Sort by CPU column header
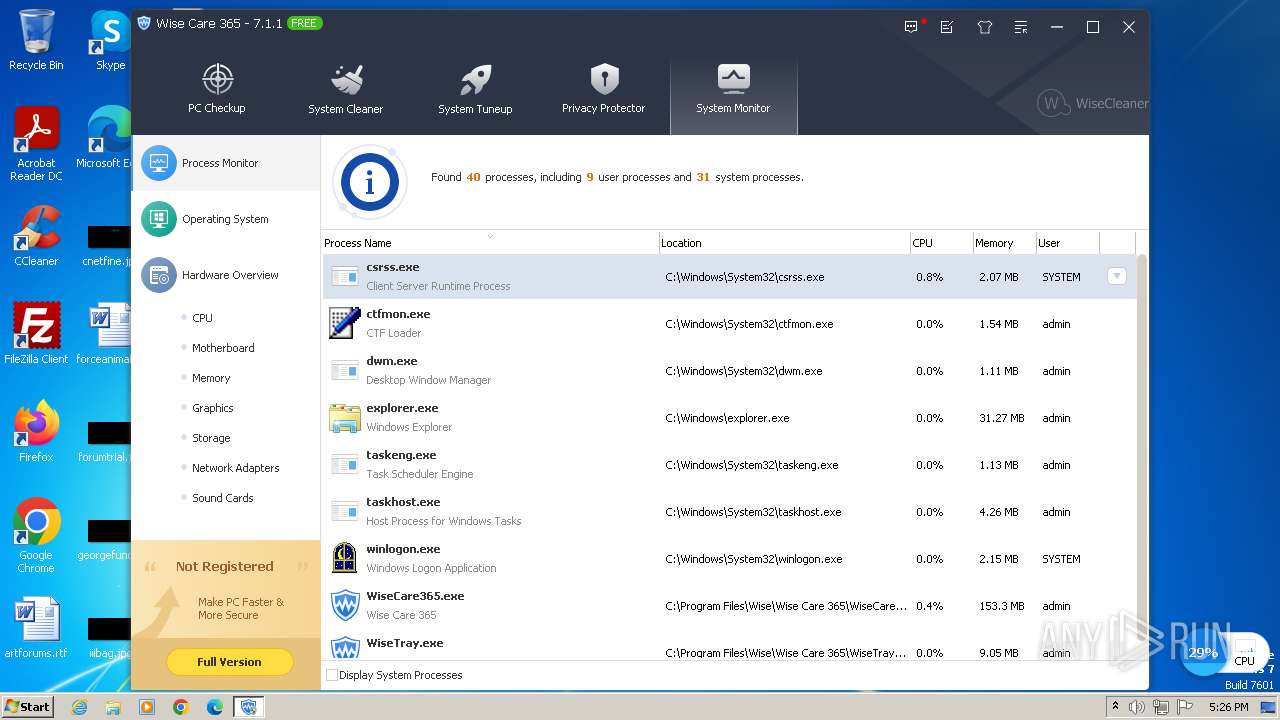Viewport: 1280px width, 720px height. click(941, 243)
